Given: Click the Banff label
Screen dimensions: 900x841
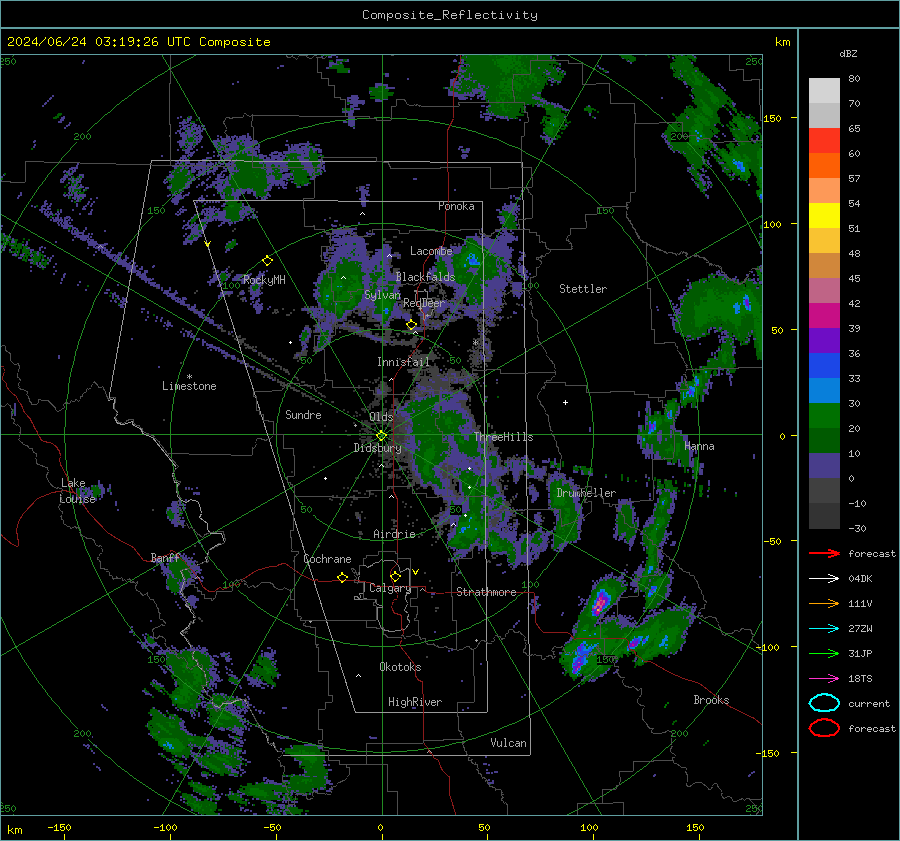Looking at the screenshot, I should (x=165, y=558).
